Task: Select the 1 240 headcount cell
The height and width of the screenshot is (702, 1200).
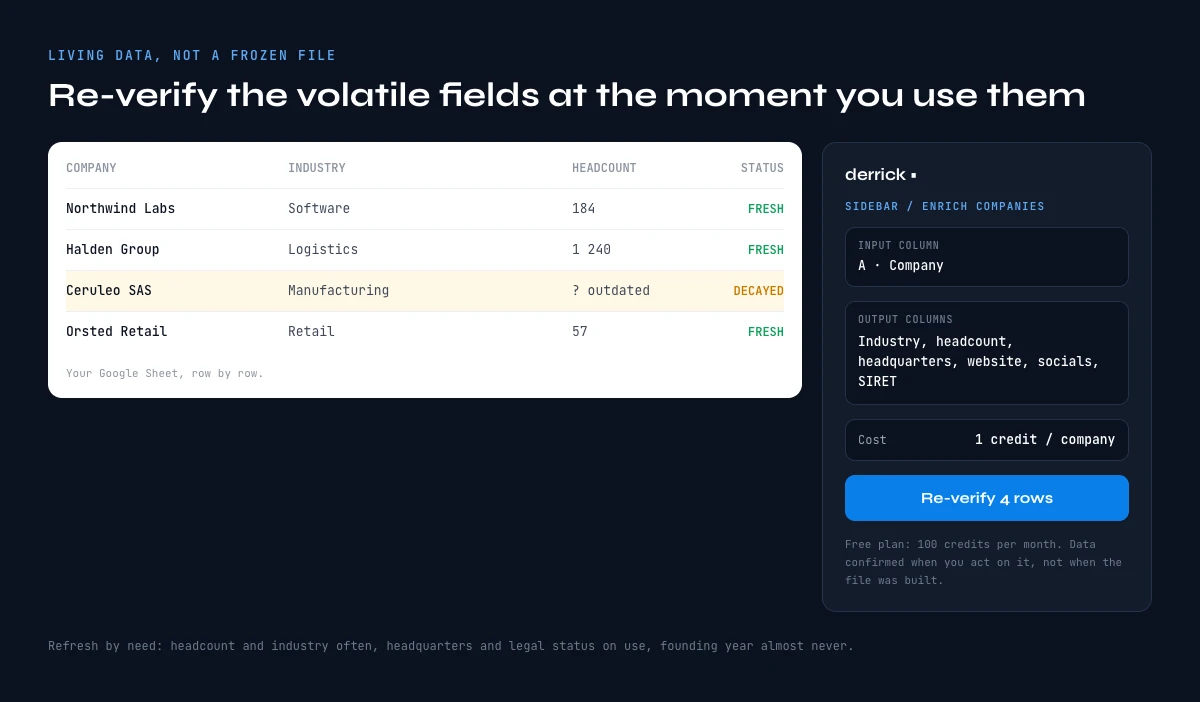Action: point(591,250)
